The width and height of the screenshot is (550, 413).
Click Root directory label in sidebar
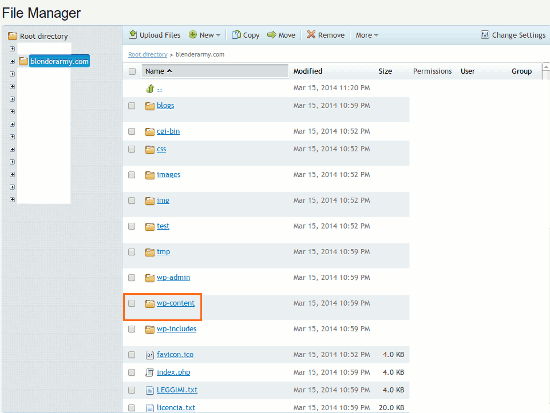[x=44, y=36]
